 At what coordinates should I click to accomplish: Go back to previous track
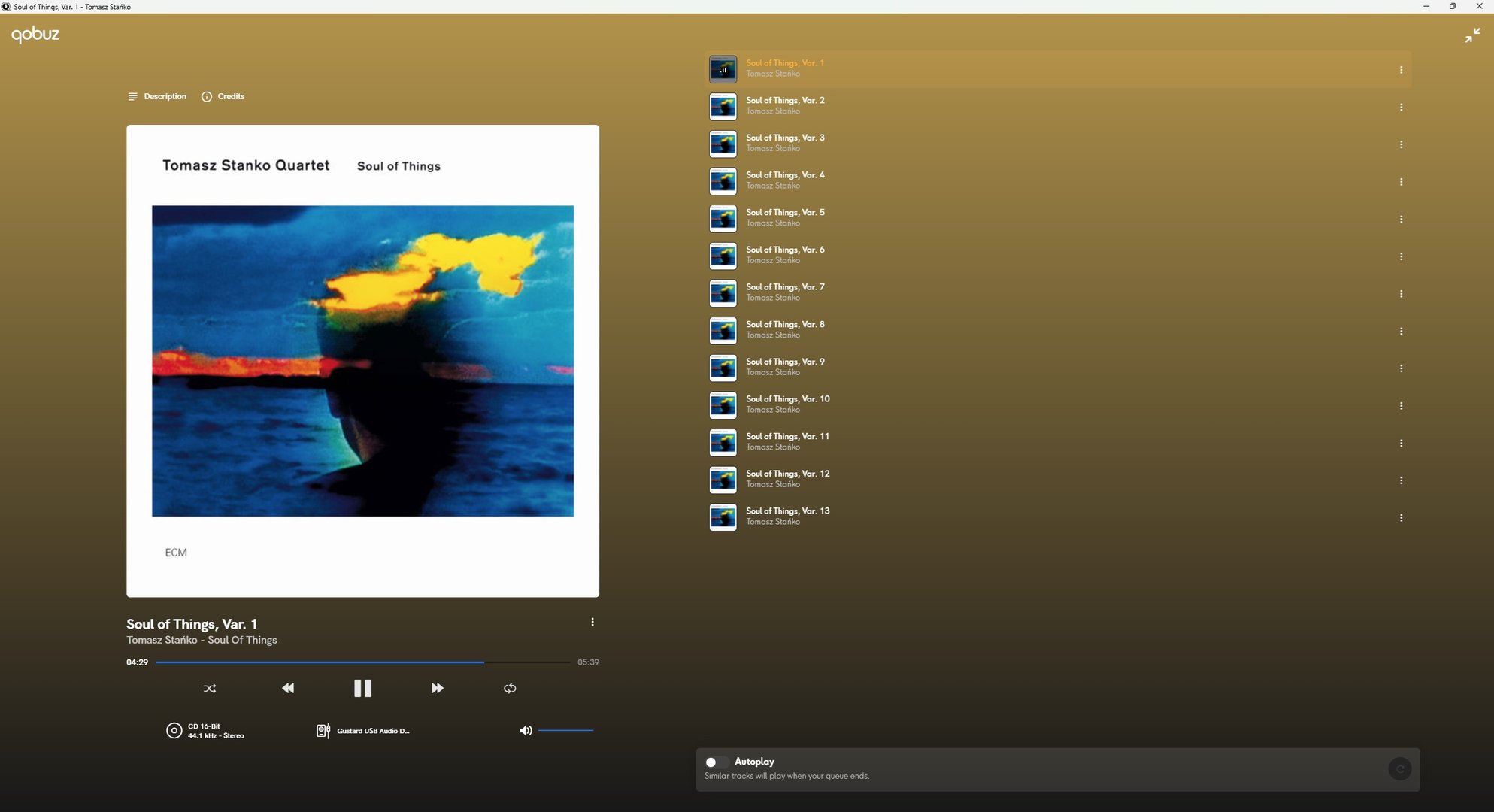(288, 688)
